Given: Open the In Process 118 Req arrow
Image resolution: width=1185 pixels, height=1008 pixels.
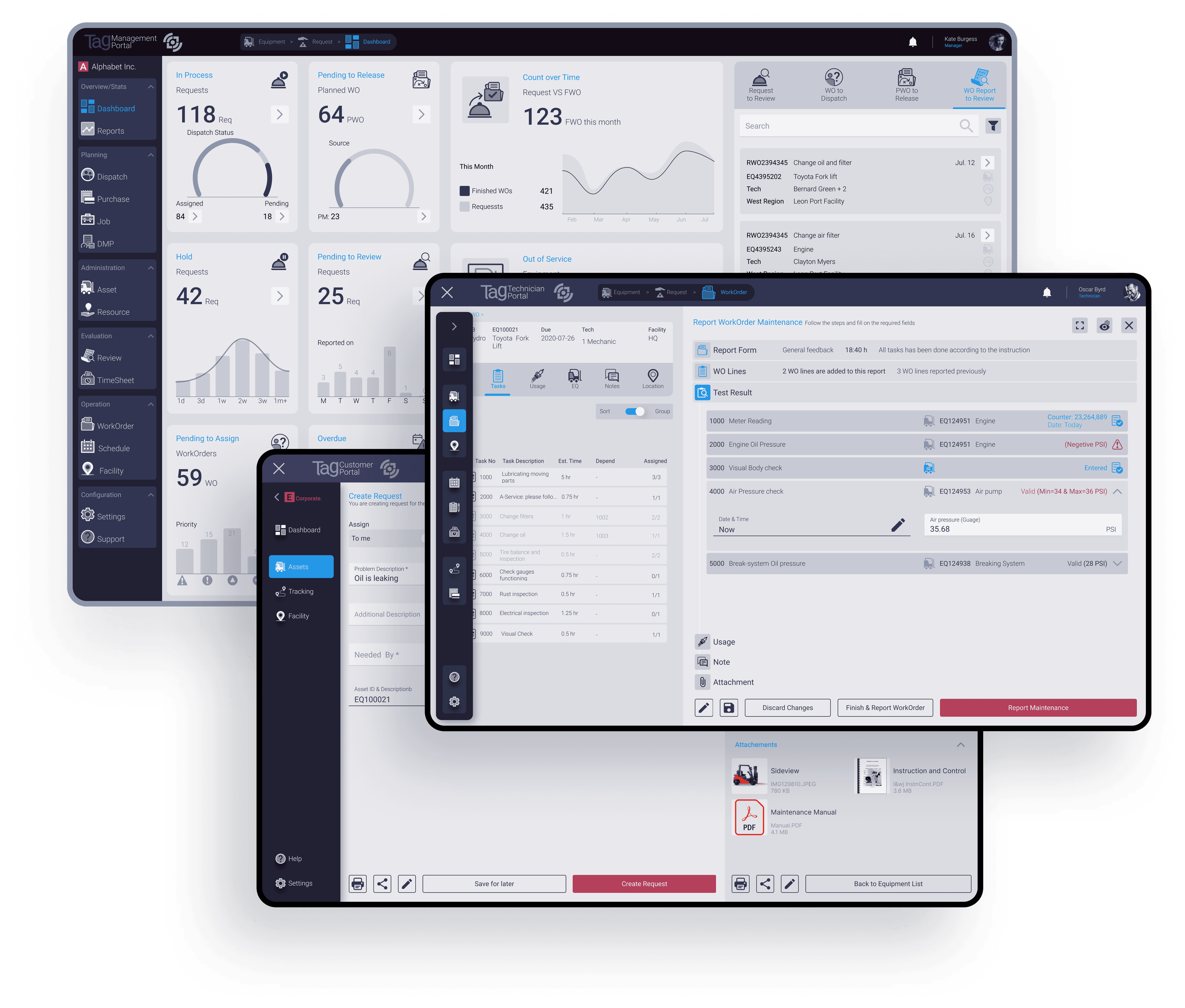Looking at the screenshot, I should tap(279, 114).
